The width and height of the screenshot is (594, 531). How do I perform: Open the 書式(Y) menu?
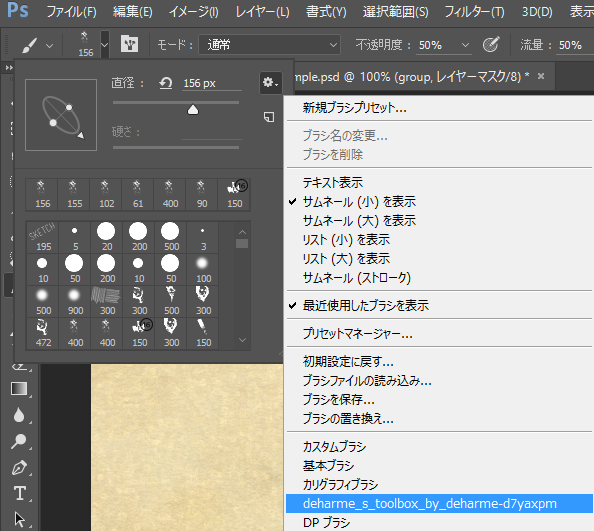(326, 12)
